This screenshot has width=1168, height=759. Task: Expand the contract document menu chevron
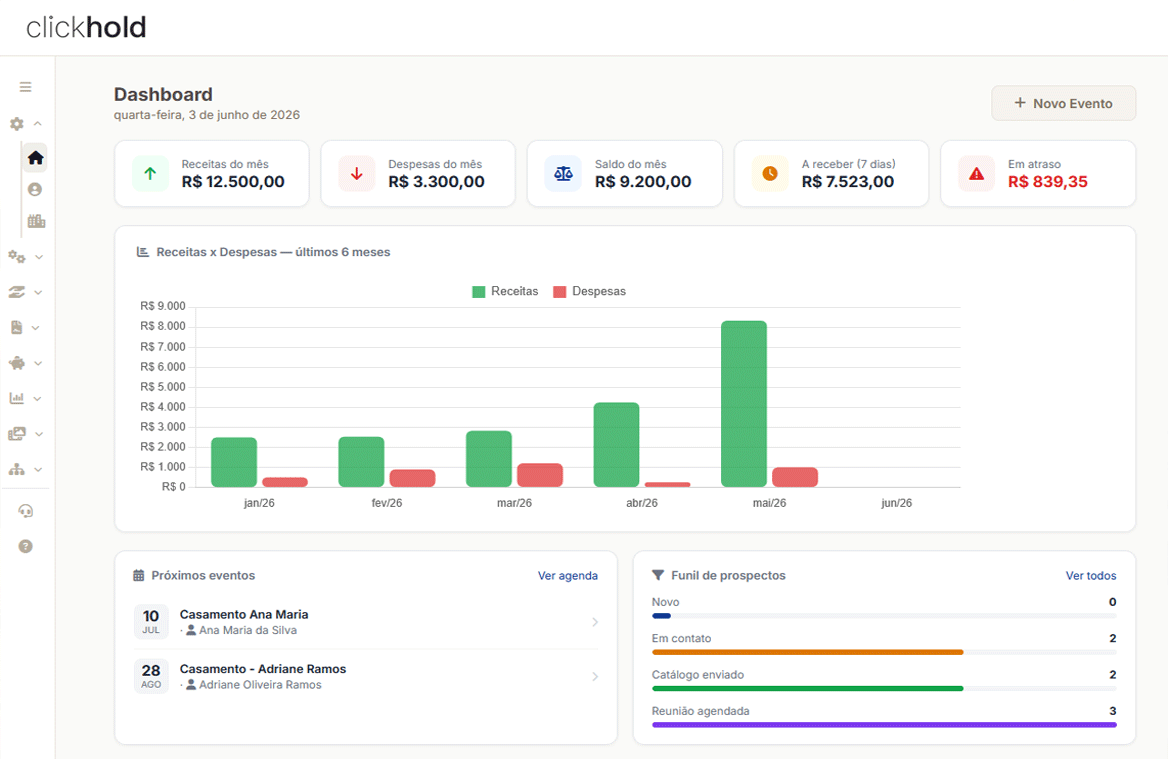click(35, 328)
